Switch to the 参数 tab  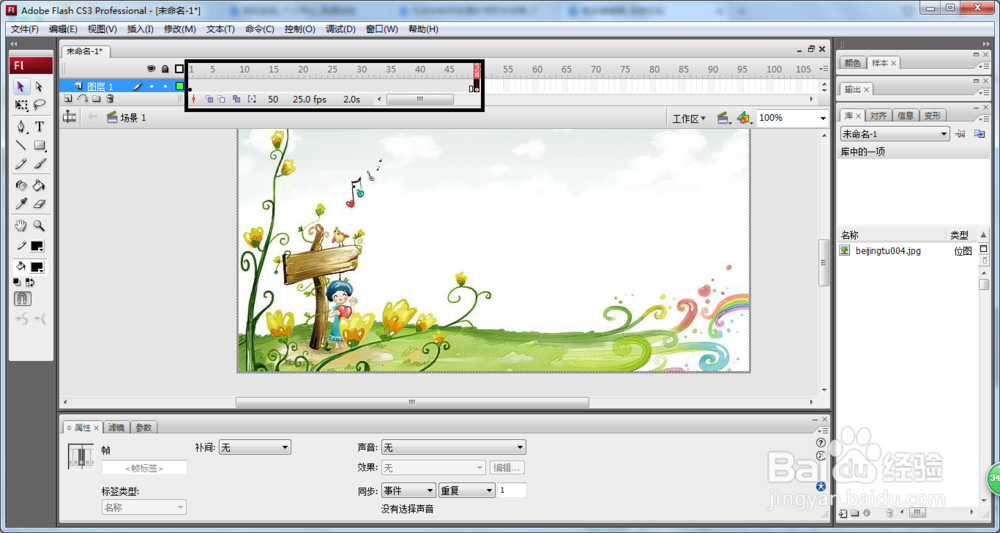pyautogui.click(x=143, y=427)
